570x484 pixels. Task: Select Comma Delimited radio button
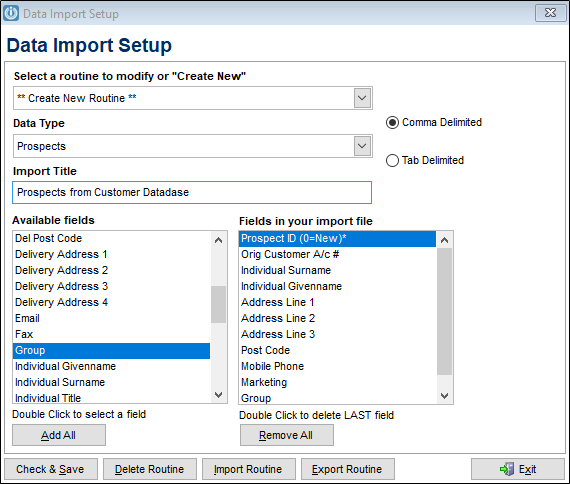(392, 123)
